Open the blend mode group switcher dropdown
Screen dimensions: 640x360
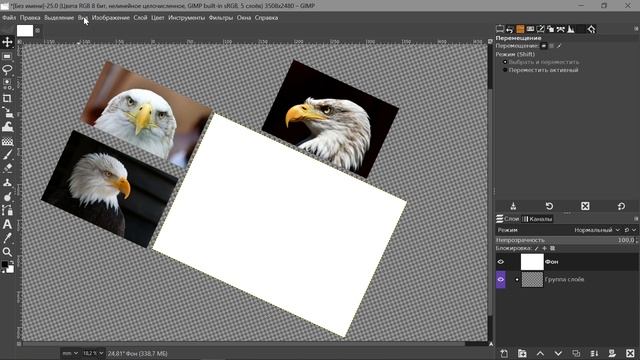pyautogui.click(x=630, y=230)
